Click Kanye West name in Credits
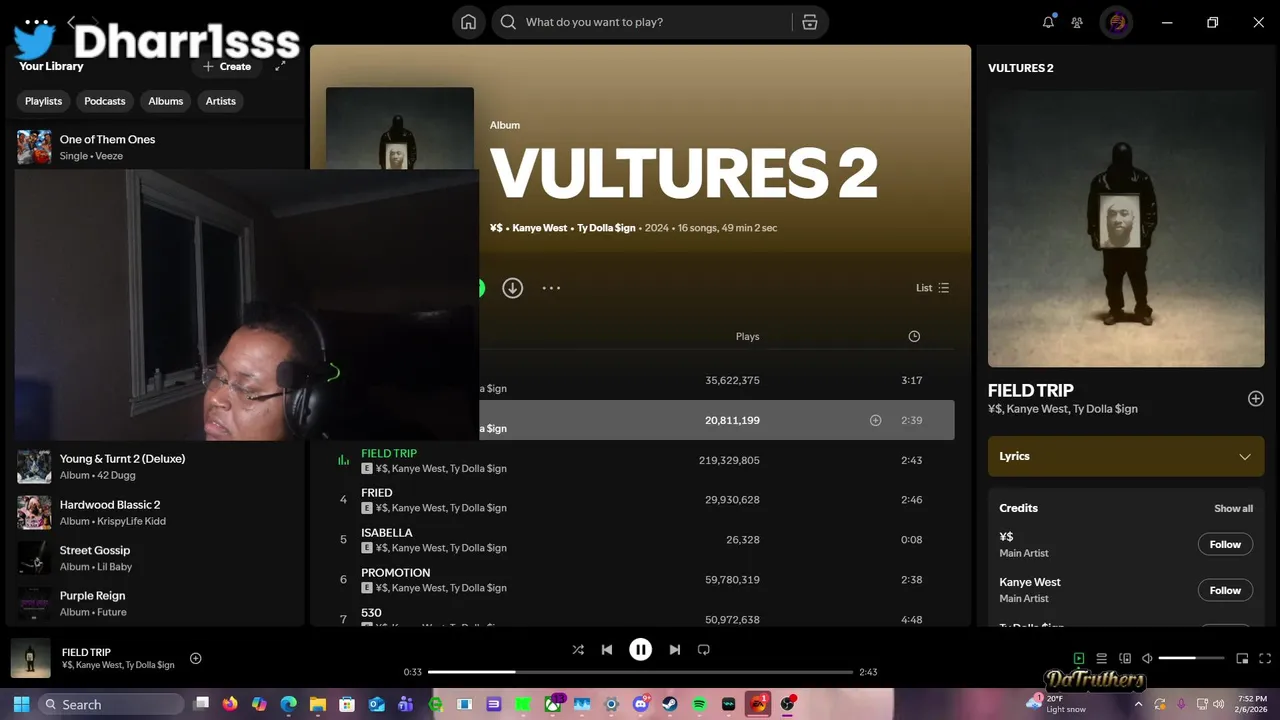 [x=1030, y=582]
